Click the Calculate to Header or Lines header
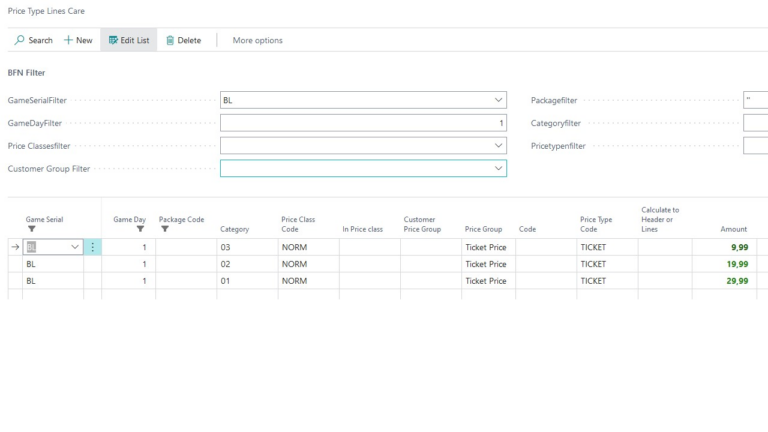 pos(660,219)
